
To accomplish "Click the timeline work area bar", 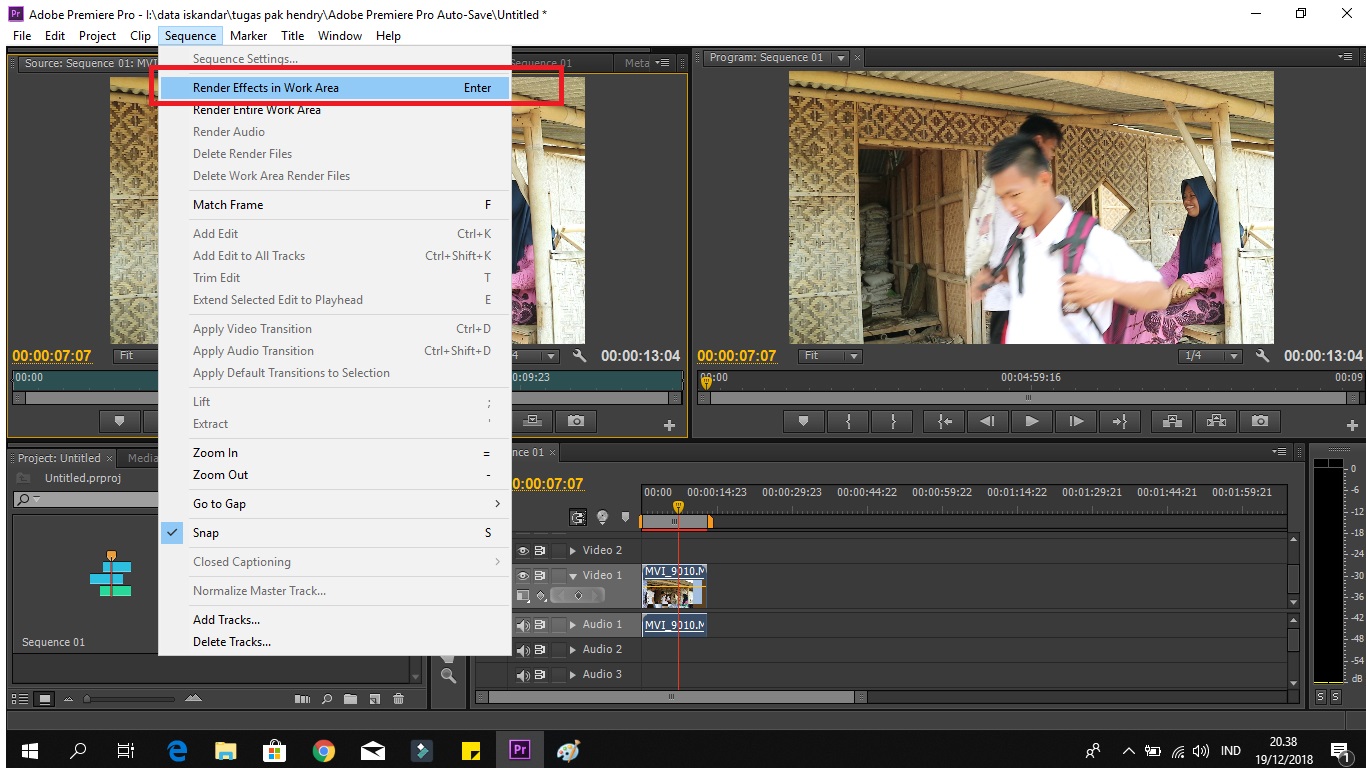I will 675,522.
